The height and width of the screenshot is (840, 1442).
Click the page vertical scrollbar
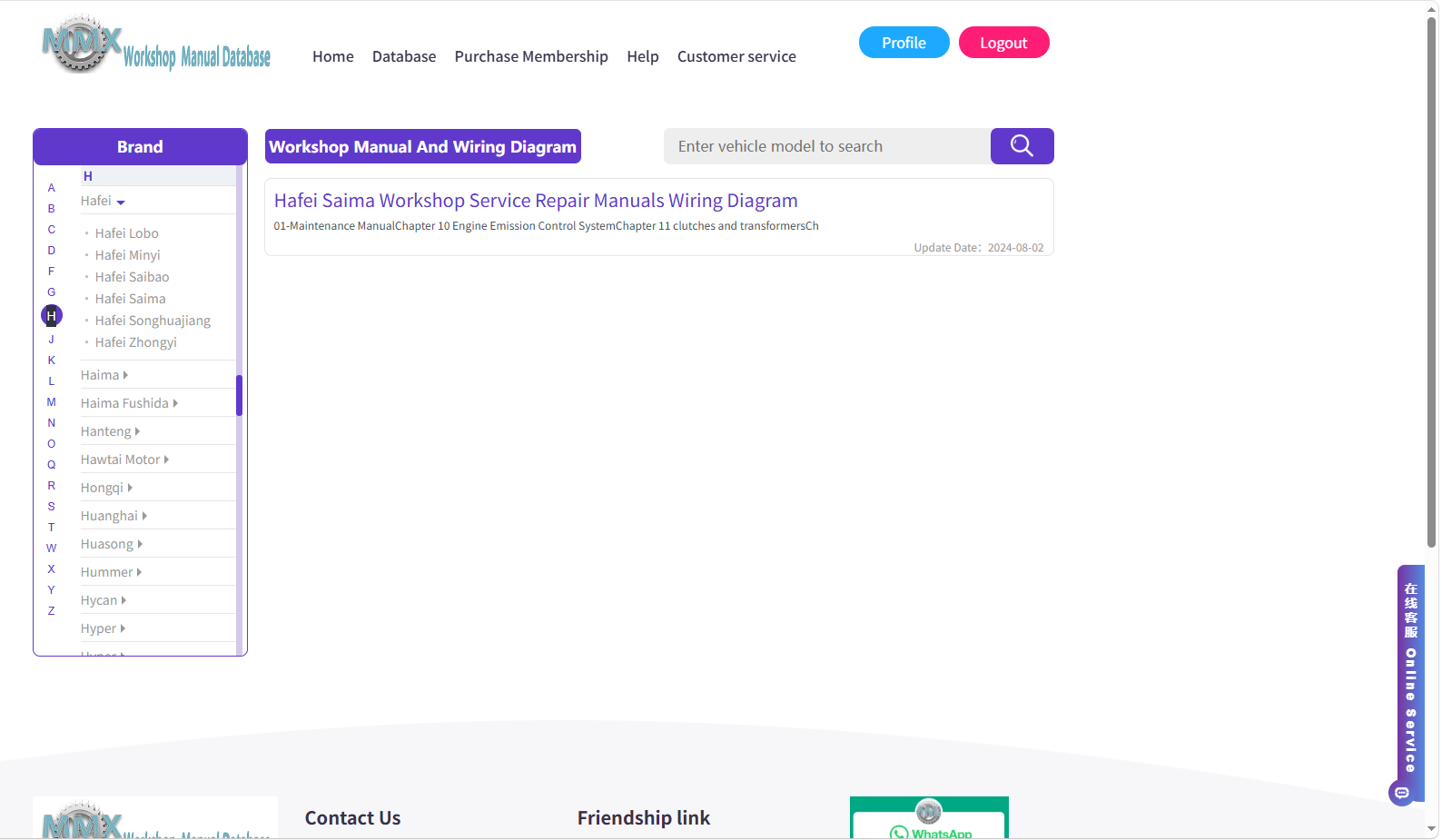pos(1432,282)
